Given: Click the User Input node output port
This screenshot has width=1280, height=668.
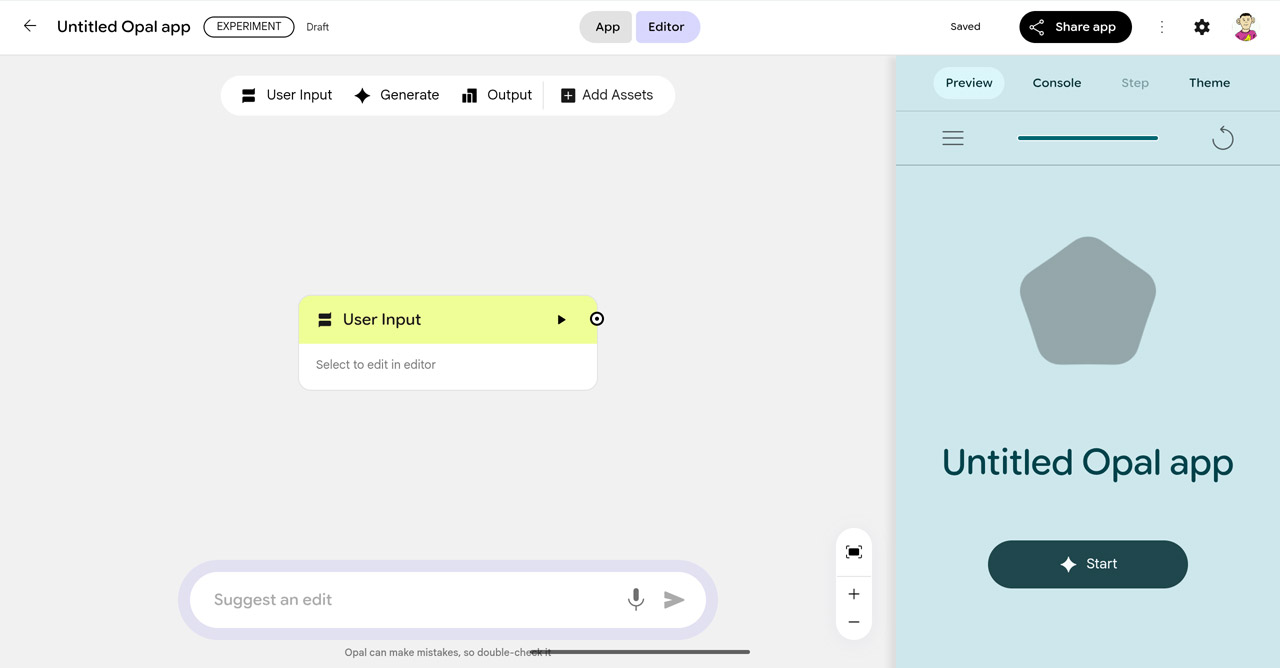Looking at the screenshot, I should (x=597, y=319).
